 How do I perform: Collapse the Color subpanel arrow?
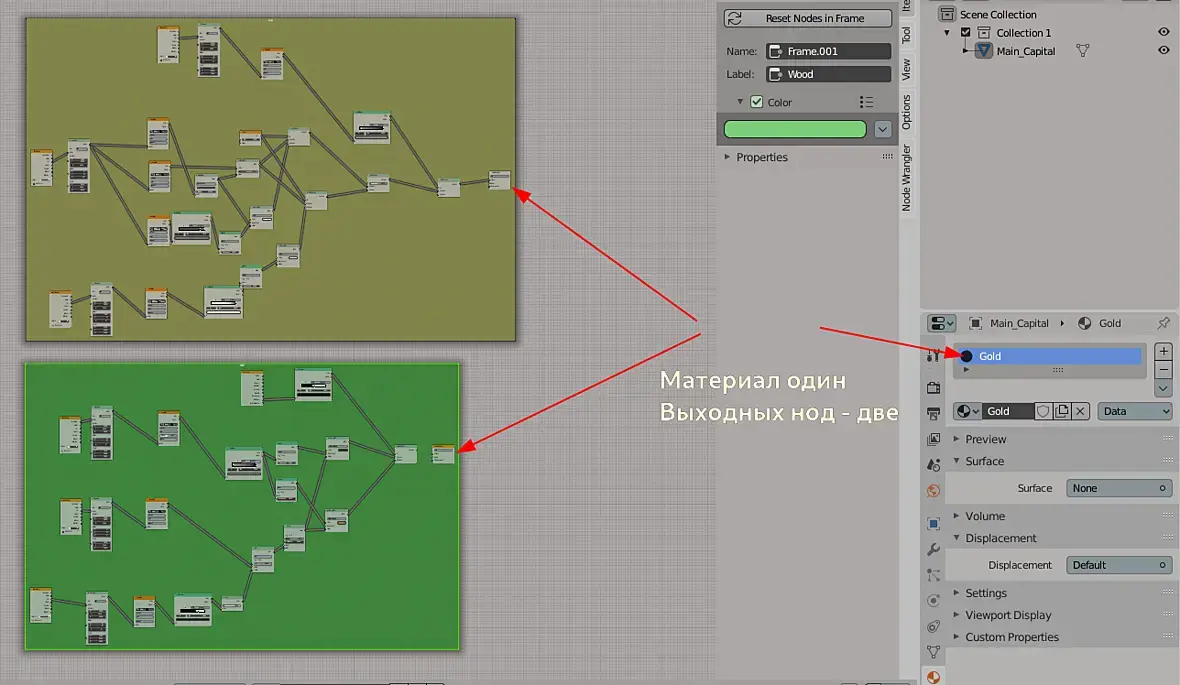pos(740,102)
